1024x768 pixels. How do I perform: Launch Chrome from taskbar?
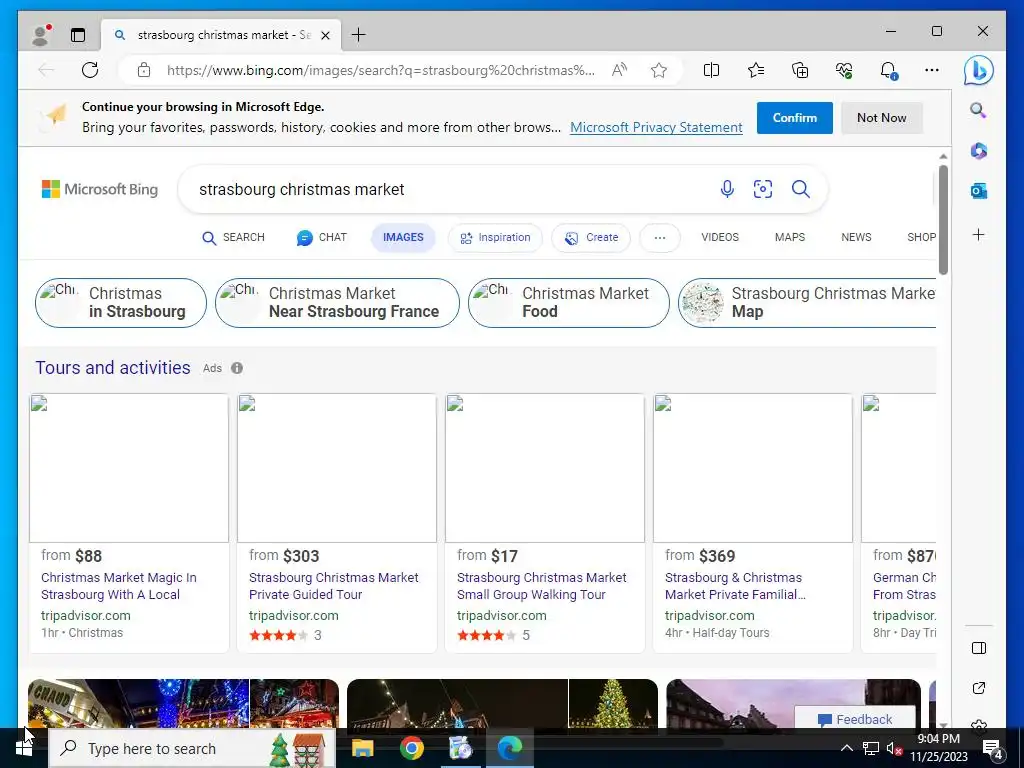coord(411,748)
